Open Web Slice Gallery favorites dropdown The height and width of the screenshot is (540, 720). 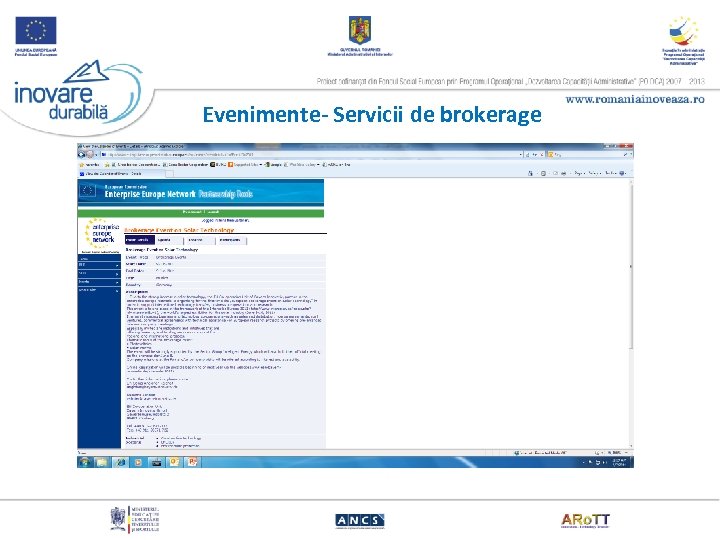coord(302,164)
